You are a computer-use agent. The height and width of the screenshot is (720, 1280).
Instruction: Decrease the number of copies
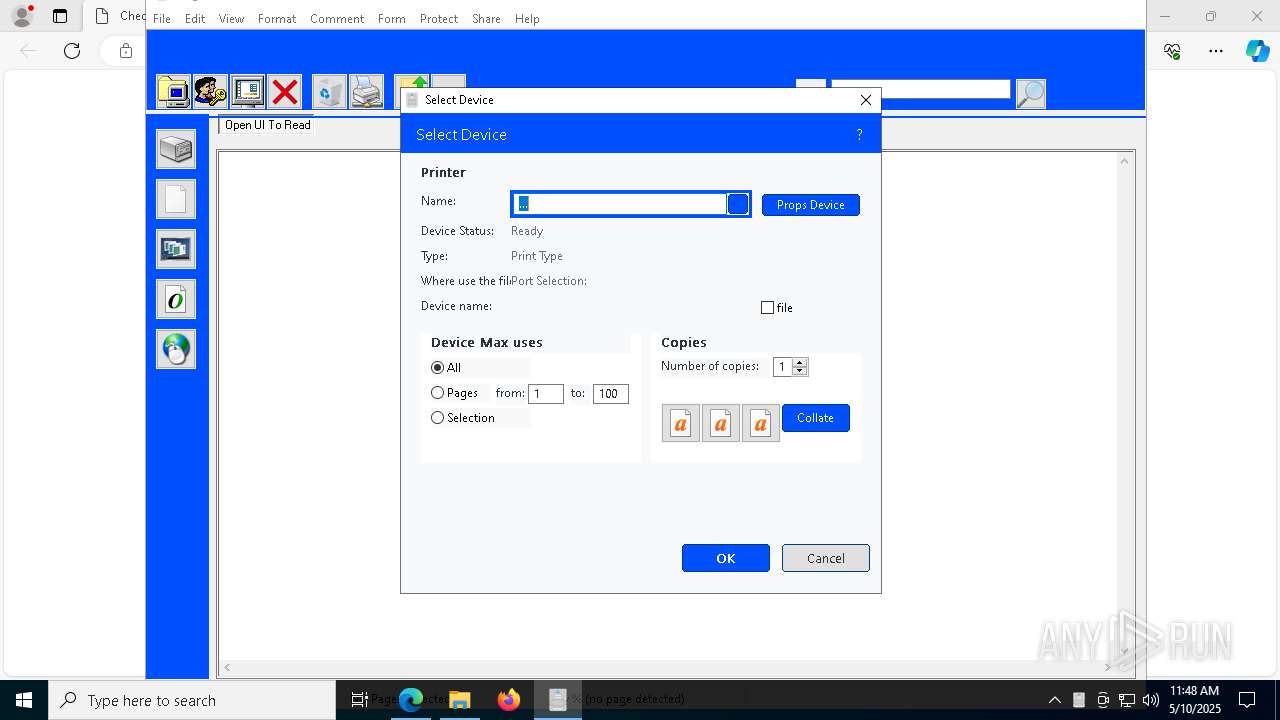(x=800, y=372)
